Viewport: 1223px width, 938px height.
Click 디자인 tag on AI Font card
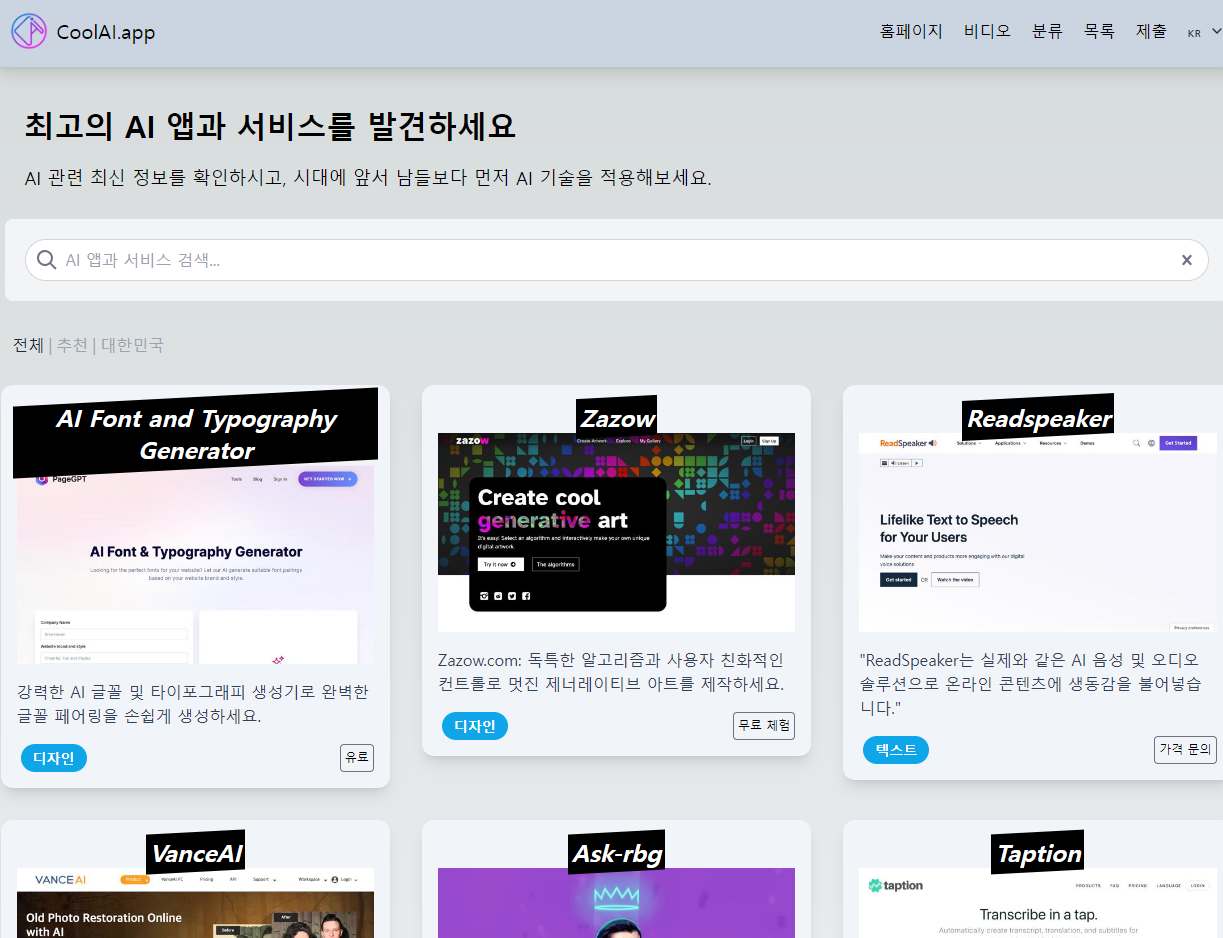tap(54, 758)
